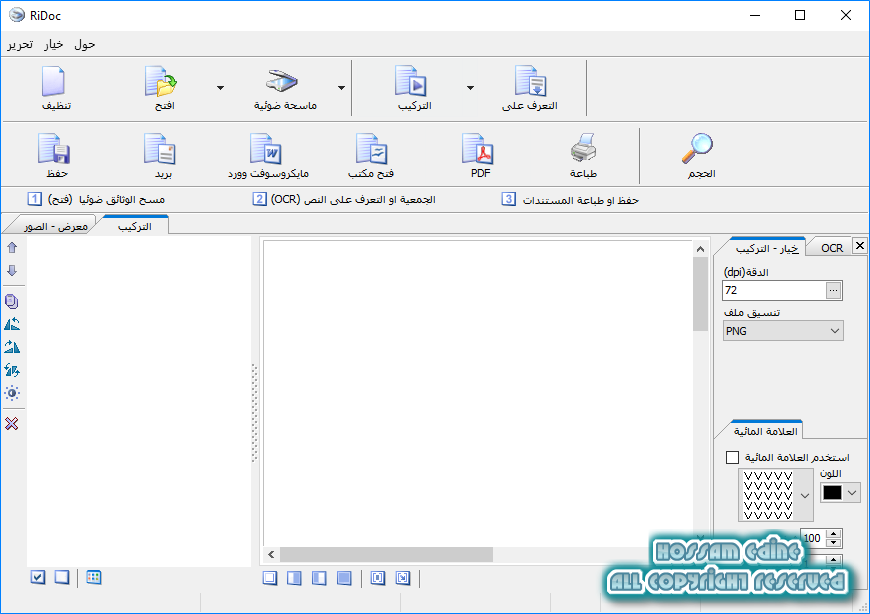Click step 3 حفظ او طباعة المستندات
The width and height of the screenshot is (870, 614).
pyautogui.click(x=570, y=200)
